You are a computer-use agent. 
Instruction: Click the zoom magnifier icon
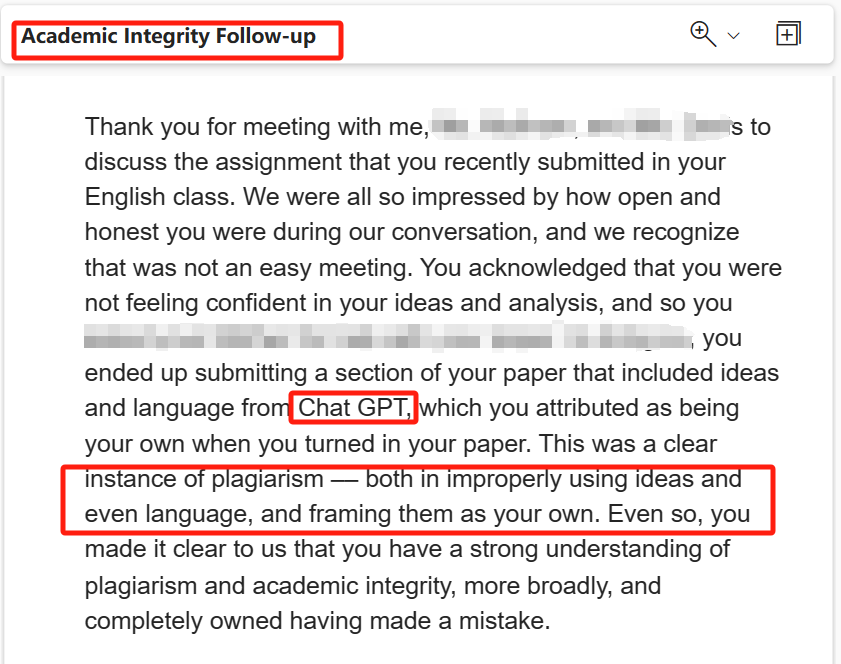tap(703, 34)
